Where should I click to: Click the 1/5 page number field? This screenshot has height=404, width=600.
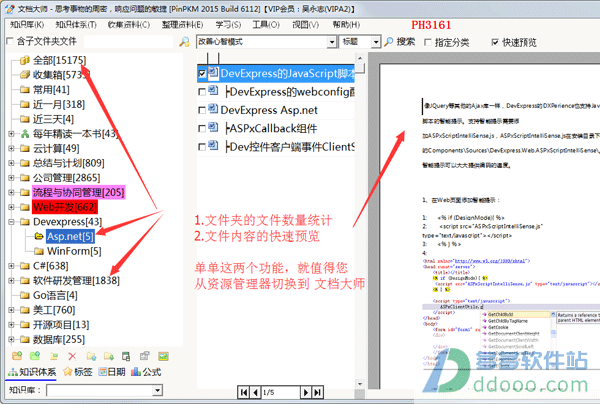(280, 392)
